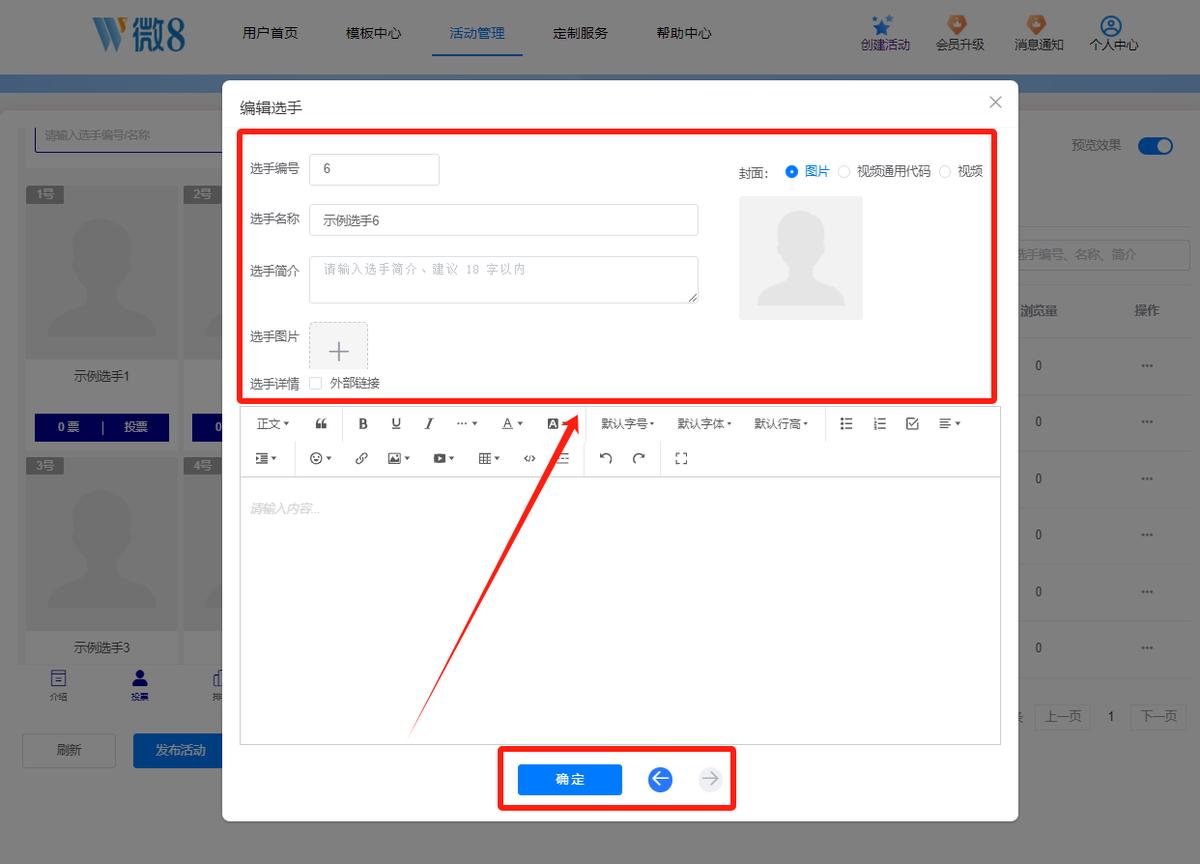Image resolution: width=1200 pixels, height=864 pixels.
Task: Go to 帮助中心 in the top navigation
Action: [684, 33]
